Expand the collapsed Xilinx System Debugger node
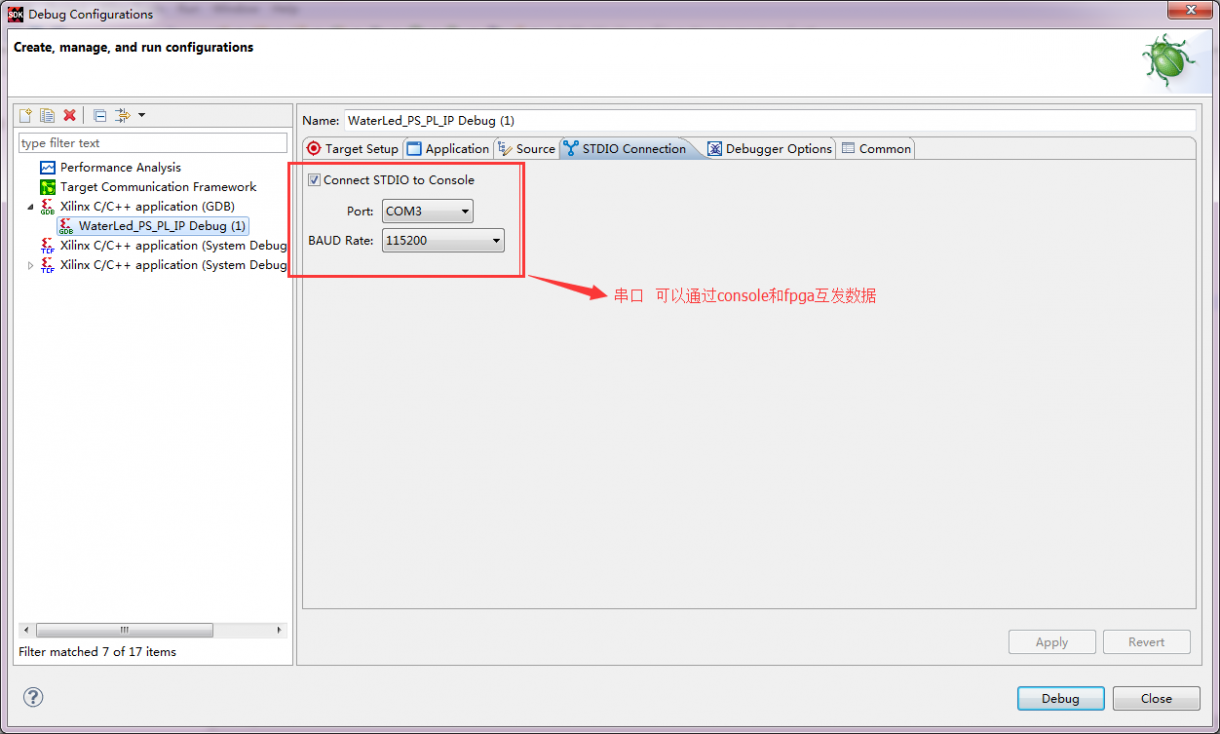This screenshot has height=734, width=1220. 30,265
